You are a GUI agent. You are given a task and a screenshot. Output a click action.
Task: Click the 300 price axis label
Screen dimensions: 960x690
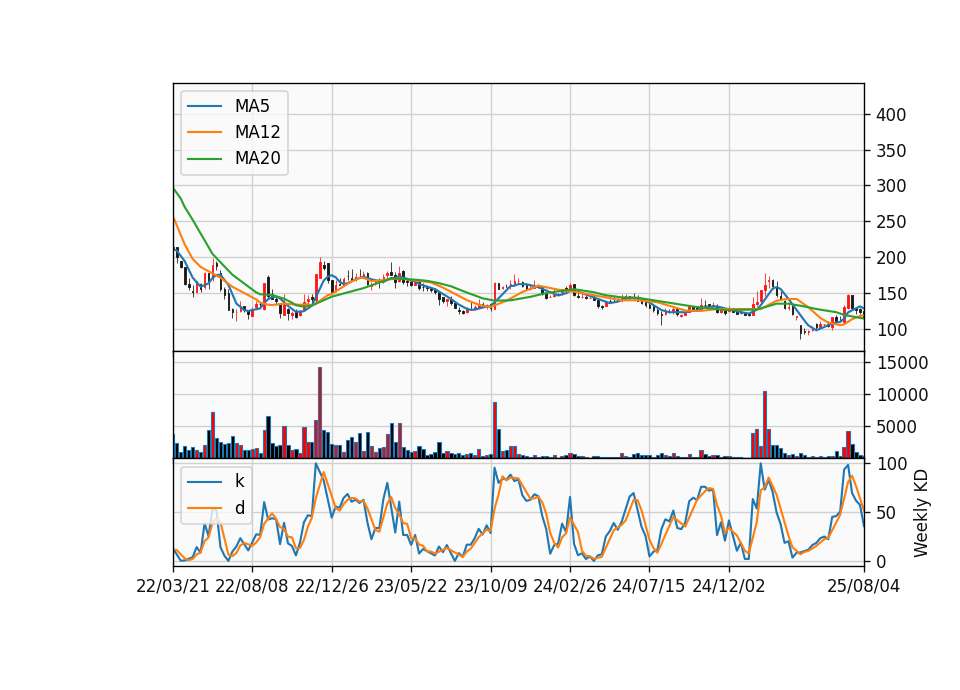click(891, 186)
